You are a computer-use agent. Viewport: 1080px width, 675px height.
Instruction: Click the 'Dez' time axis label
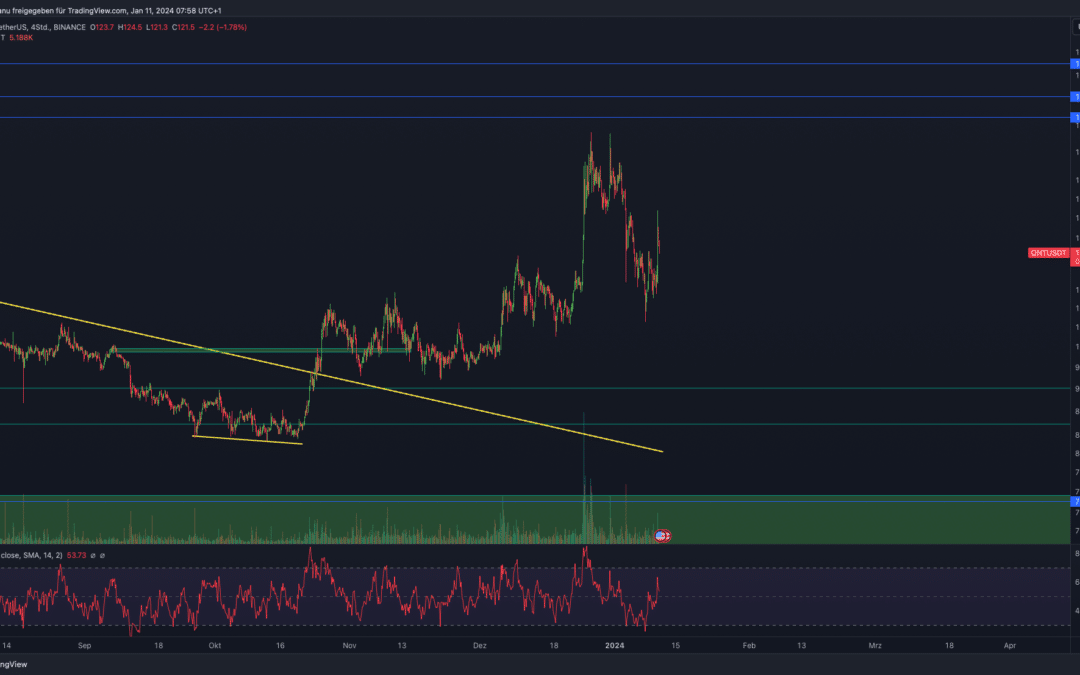pyautogui.click(x=479, y=646)
